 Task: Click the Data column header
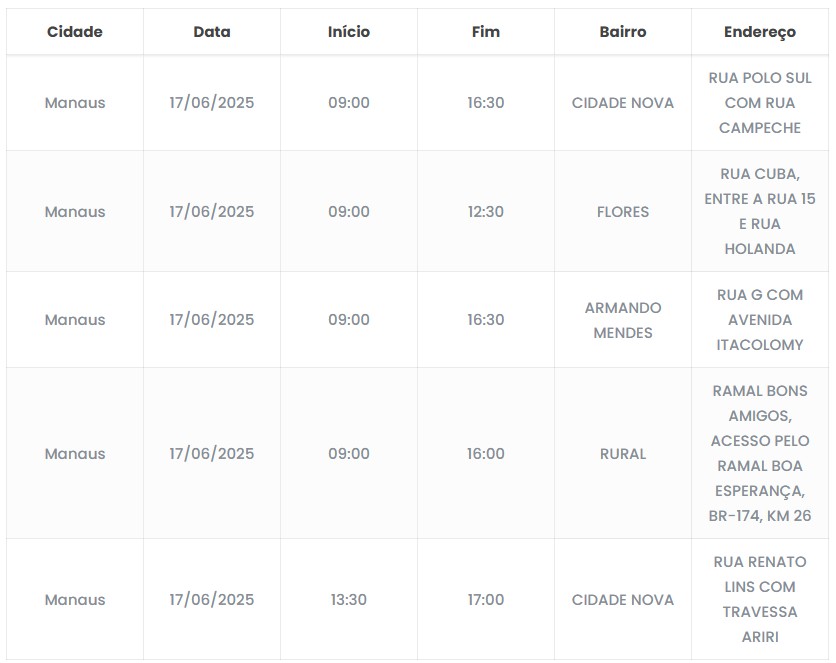(x=212, y=32)
